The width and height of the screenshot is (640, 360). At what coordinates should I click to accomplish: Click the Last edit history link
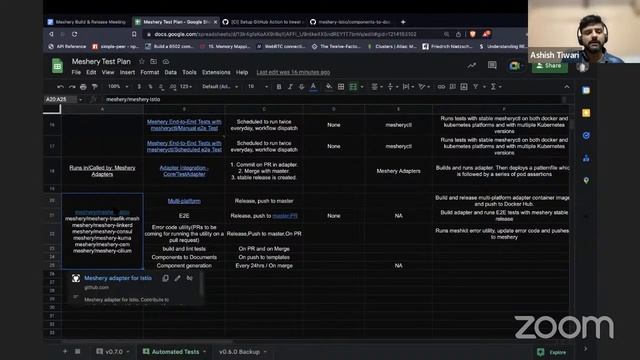click(x=293, y=72)
